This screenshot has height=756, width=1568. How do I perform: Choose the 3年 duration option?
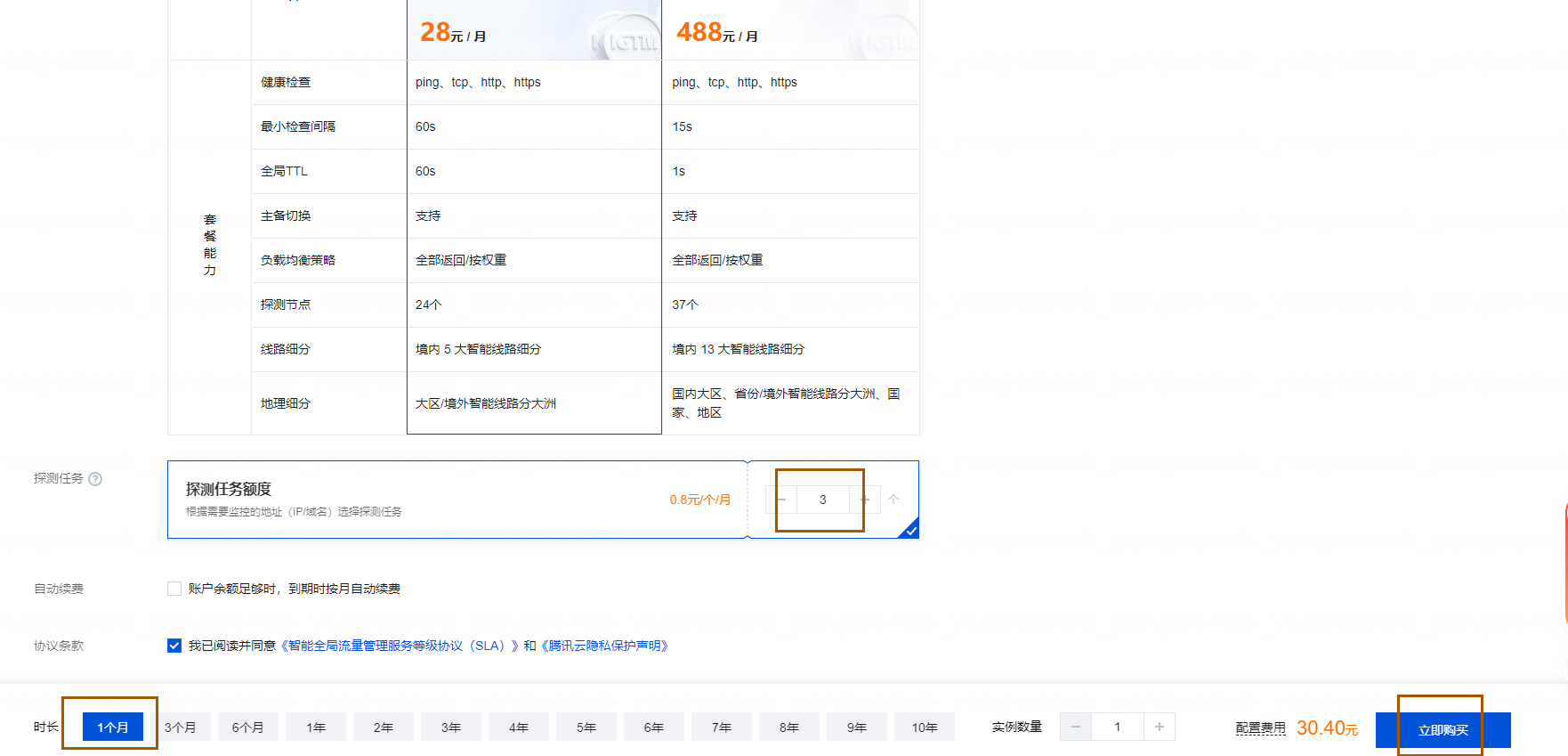pyautogui.click(x=451, y=728)
